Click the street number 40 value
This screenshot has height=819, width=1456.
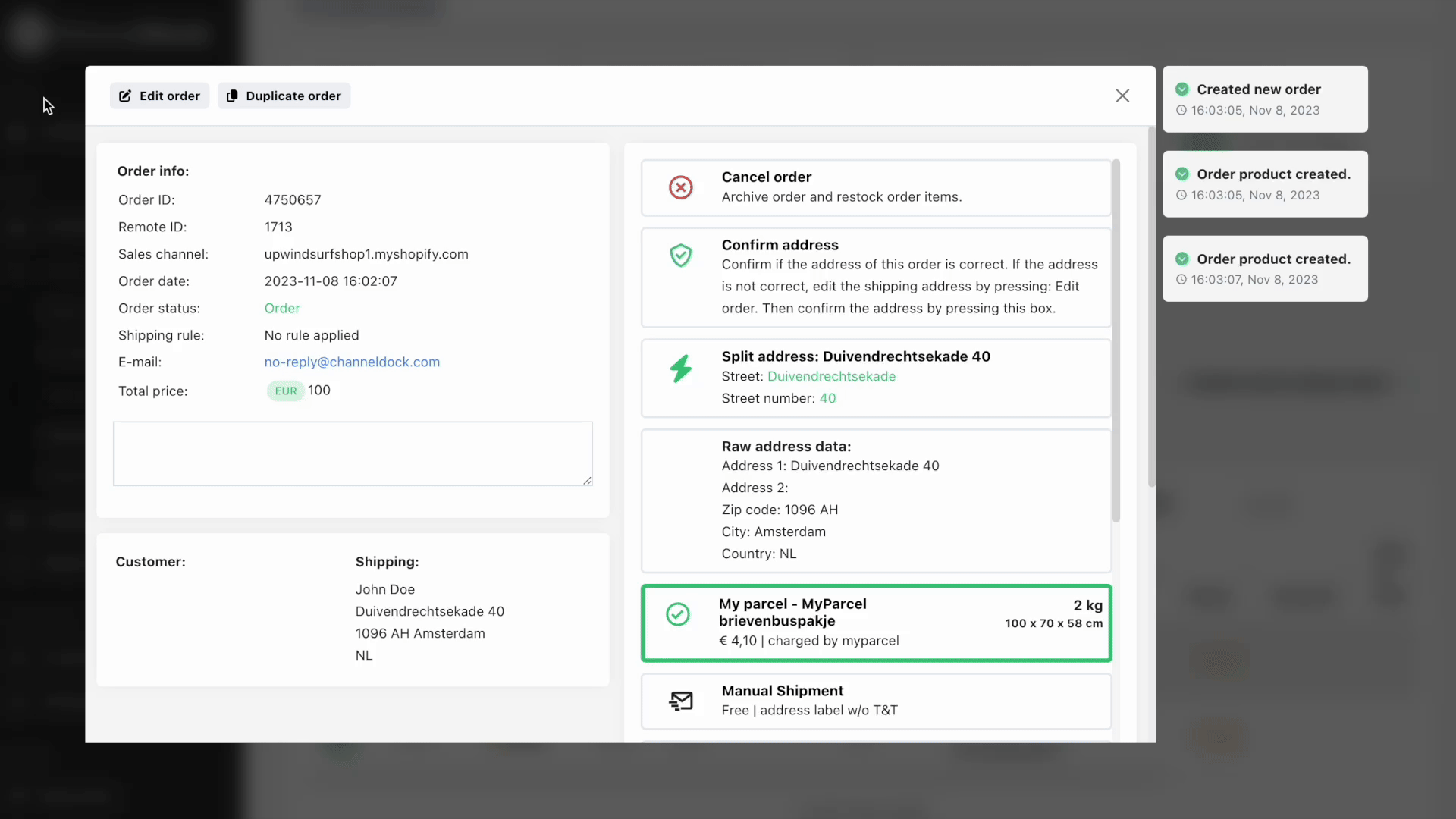point(827,398)
